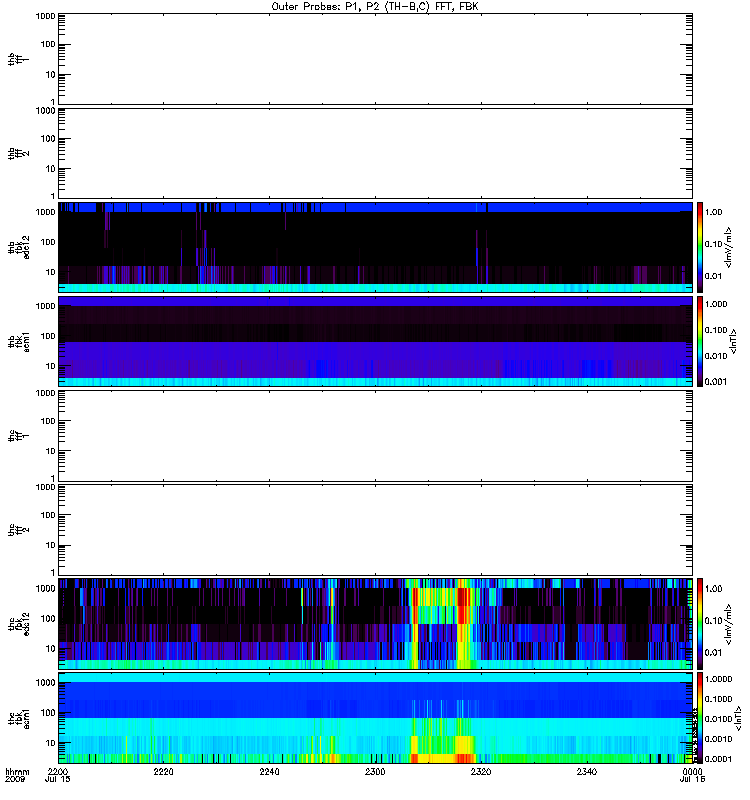Click the thb fff 1 panel axis label
The width and height of the screenshot is (750, 800).
coord(18,59)
